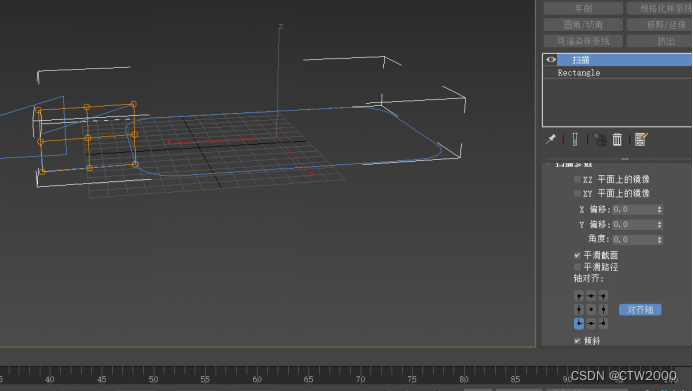693x391 pixels.
Task: Collapse the 扫描参数 rollout header
Action: [574, 165]
